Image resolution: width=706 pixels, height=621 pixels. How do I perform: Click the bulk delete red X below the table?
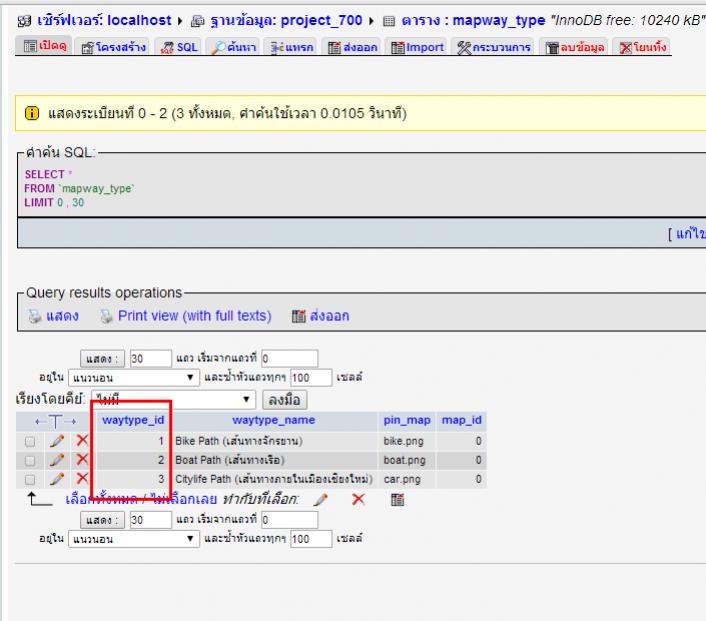358,498
